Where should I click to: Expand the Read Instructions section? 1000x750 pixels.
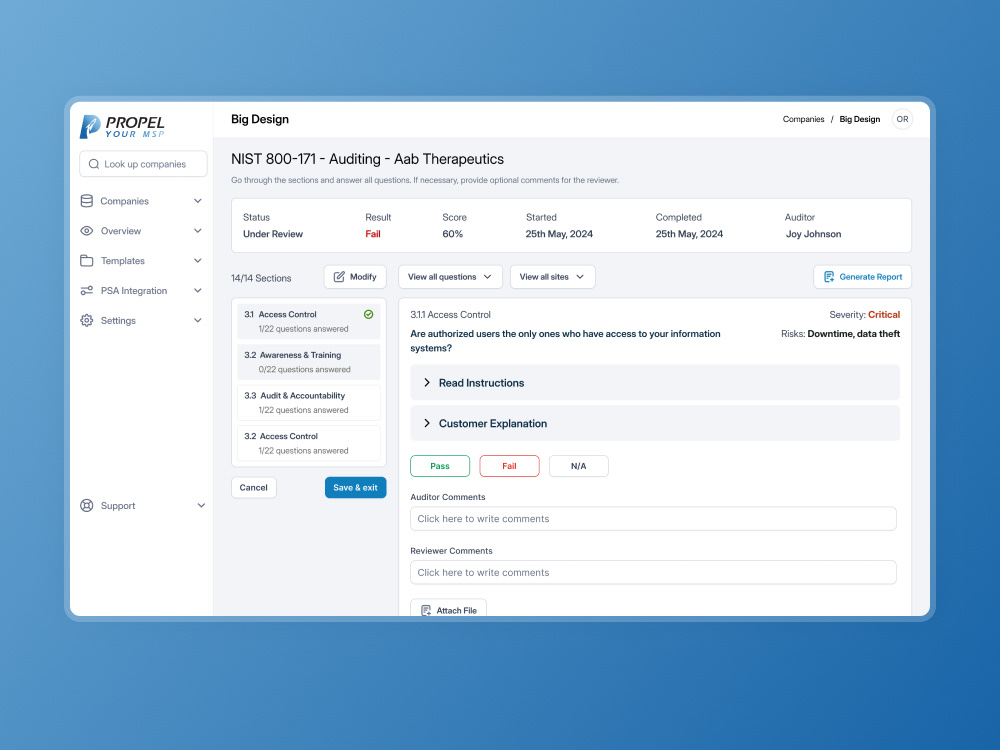pyautogui.click(x=655, y=383)
